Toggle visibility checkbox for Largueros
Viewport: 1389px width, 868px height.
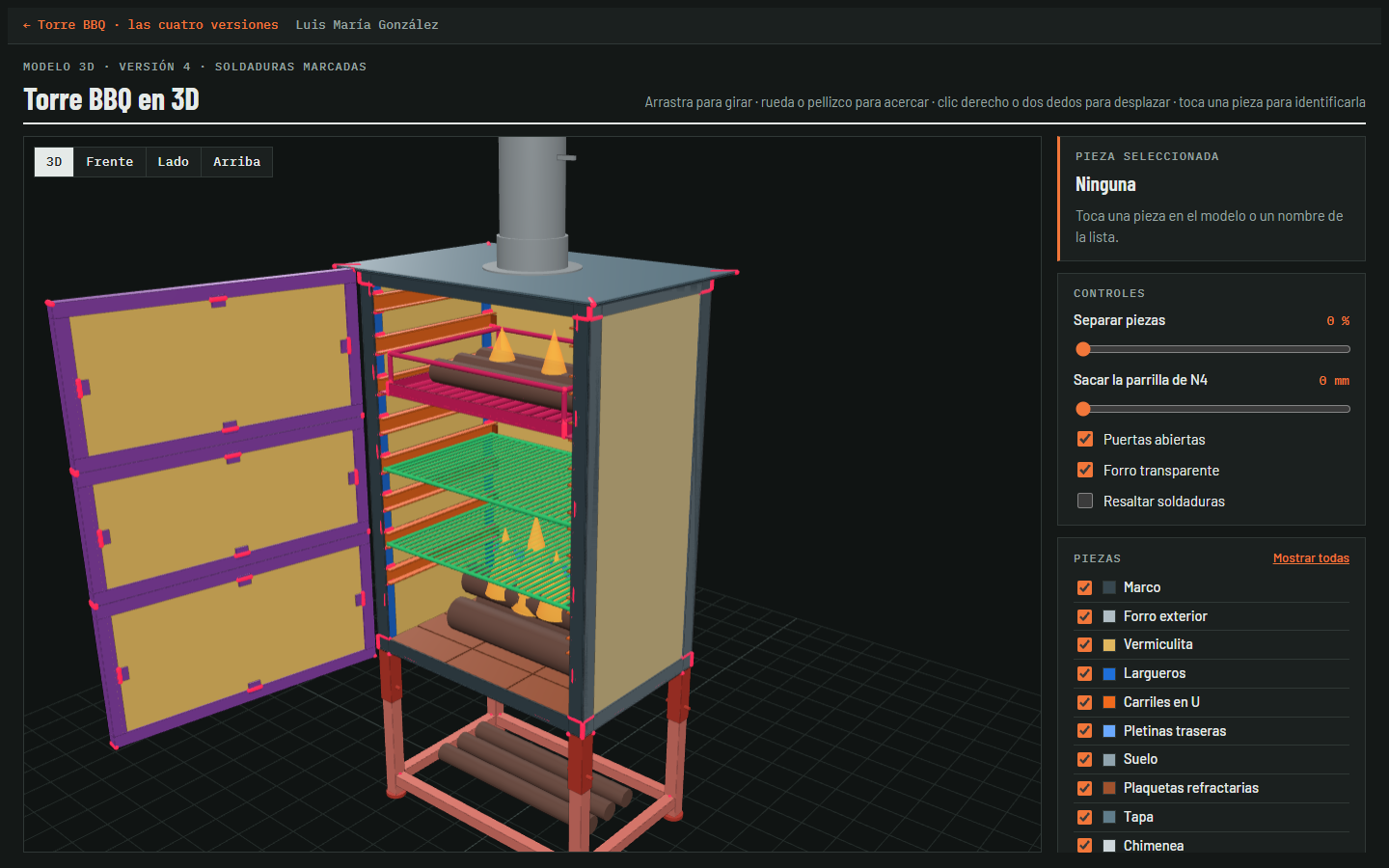[x=1084, y=673]
